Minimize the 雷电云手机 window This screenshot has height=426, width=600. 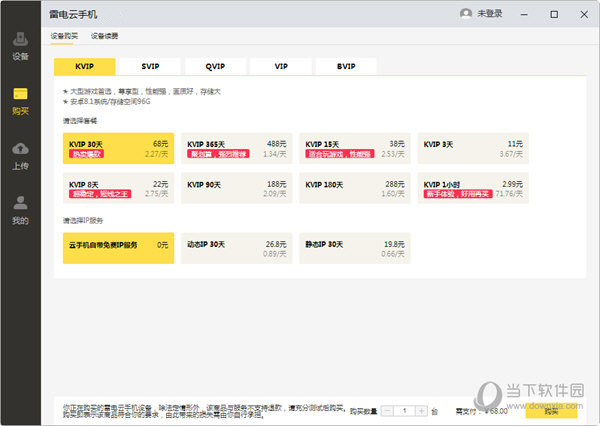tap(524, 15)
